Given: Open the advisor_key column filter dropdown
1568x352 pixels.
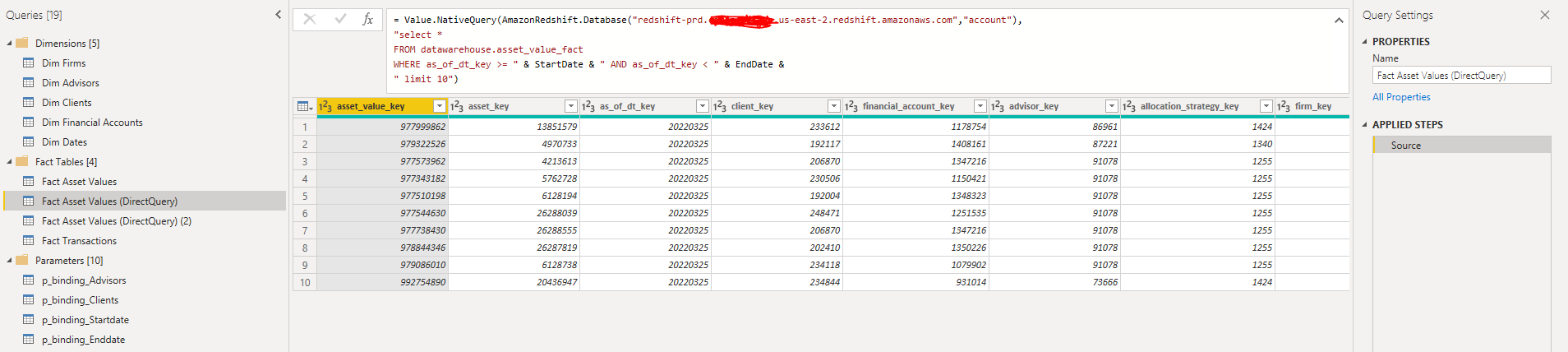Looking at the screenshot, I should point(1112,106).
